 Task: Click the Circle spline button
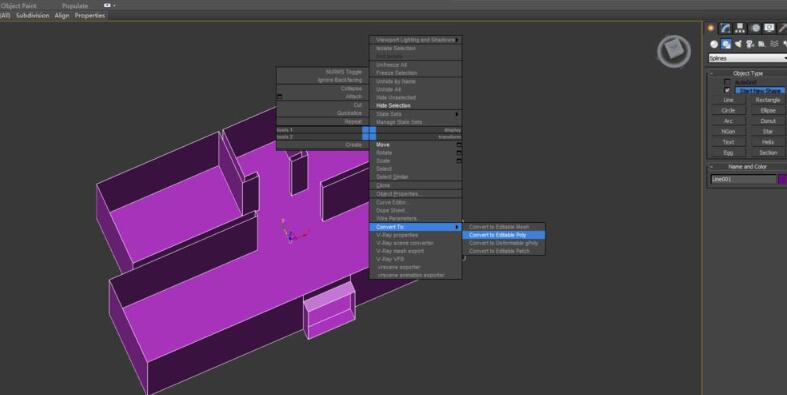[x=728, y=110]
